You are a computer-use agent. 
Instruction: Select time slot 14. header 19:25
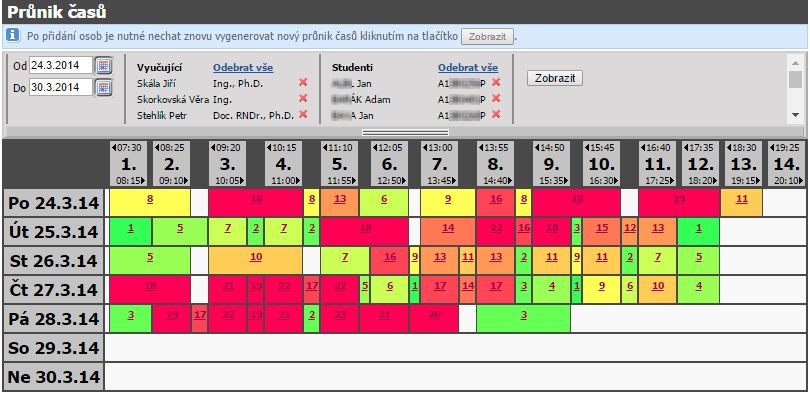[787, 164]
